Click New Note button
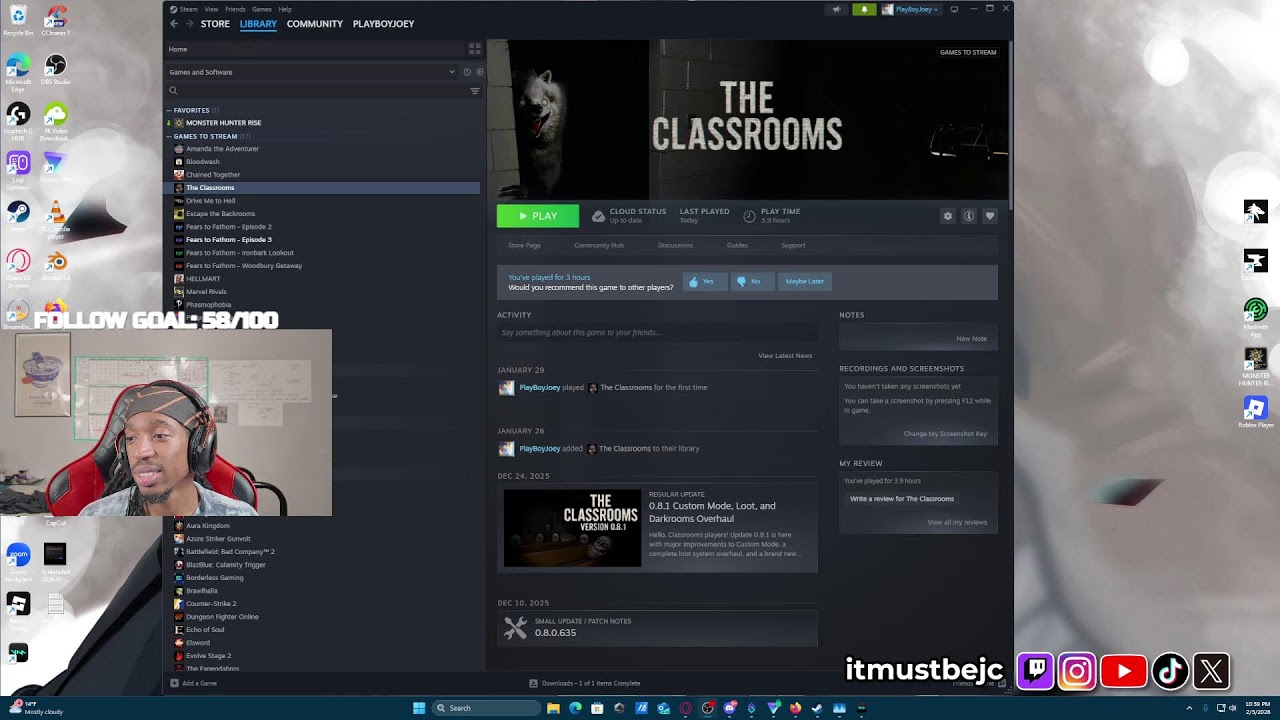Screen dimensions: 1280x720 click(971, 339)
